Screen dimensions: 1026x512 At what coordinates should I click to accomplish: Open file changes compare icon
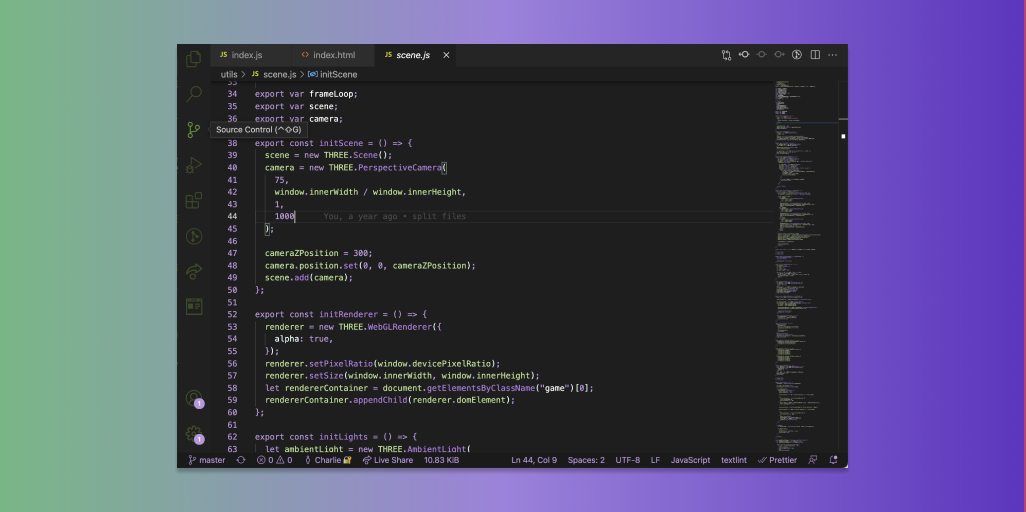point(726,55)
